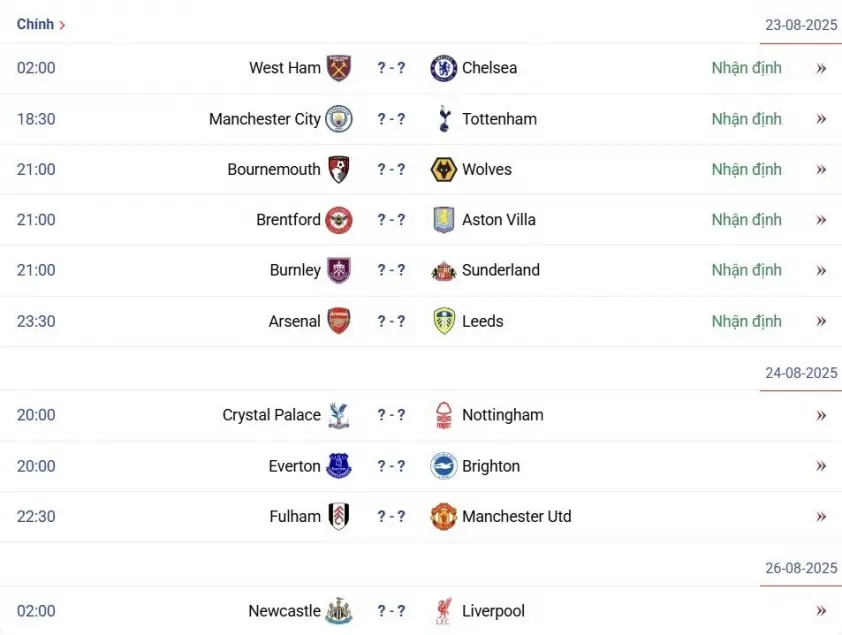
Task: Open details arrow for Newcastle vs Liverpool
Action: (821, 611)
